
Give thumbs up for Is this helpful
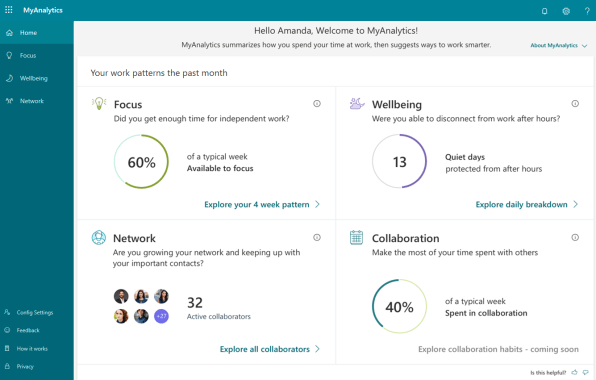[574, 372]
